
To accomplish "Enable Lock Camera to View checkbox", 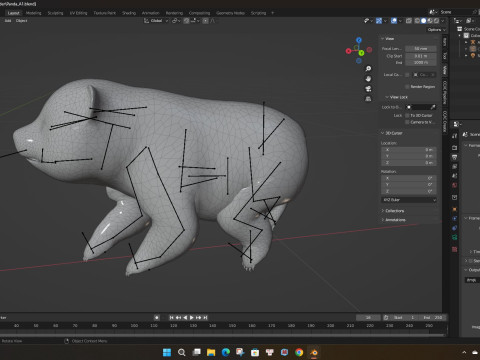I will 407,122.
